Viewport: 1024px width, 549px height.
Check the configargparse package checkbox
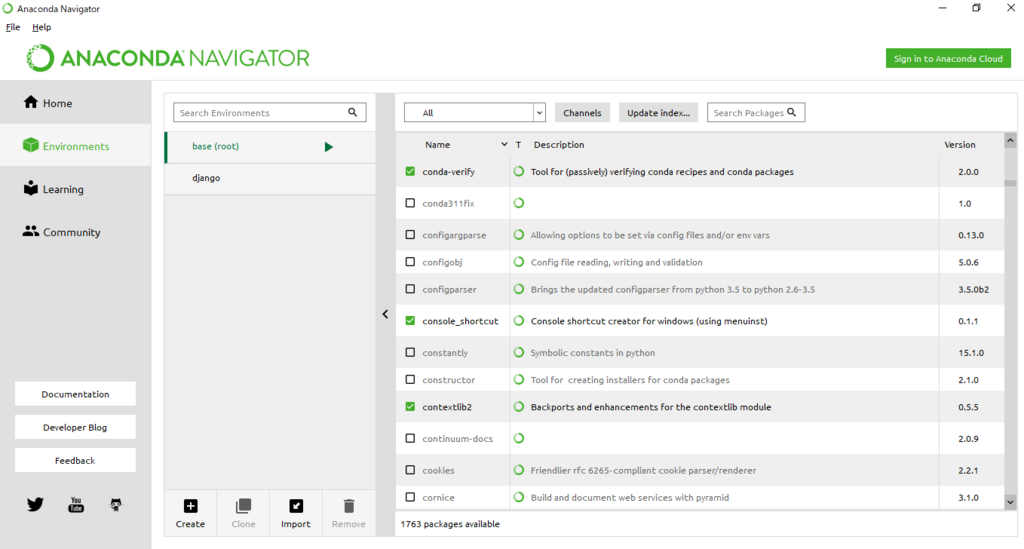pyautogui.click(x=410, y=235)
